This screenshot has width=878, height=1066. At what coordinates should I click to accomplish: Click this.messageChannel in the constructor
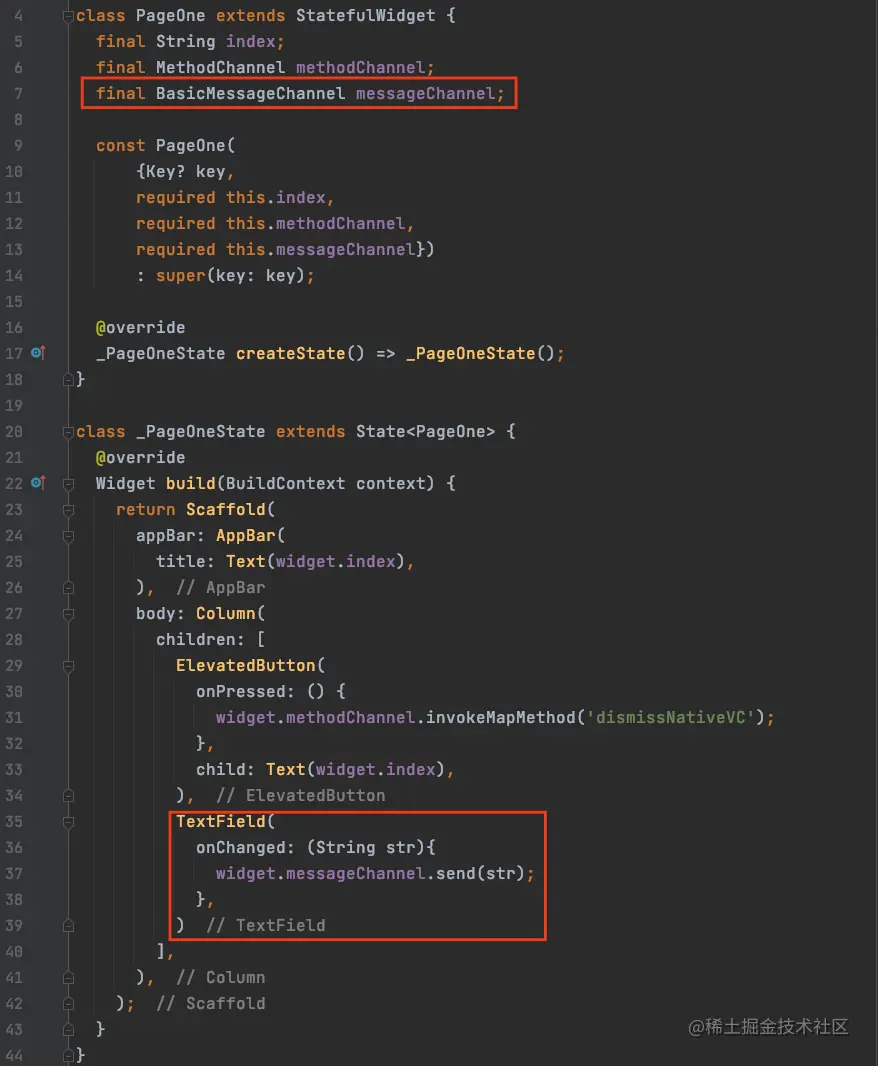(x=320, y=250)
